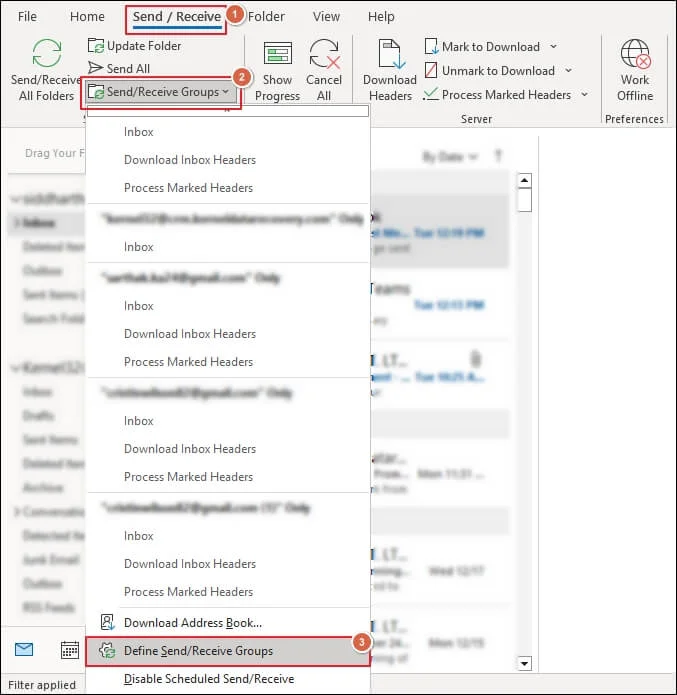Click the message list scroll down arrow
677x695 pixels.
[x=524, y=663]
